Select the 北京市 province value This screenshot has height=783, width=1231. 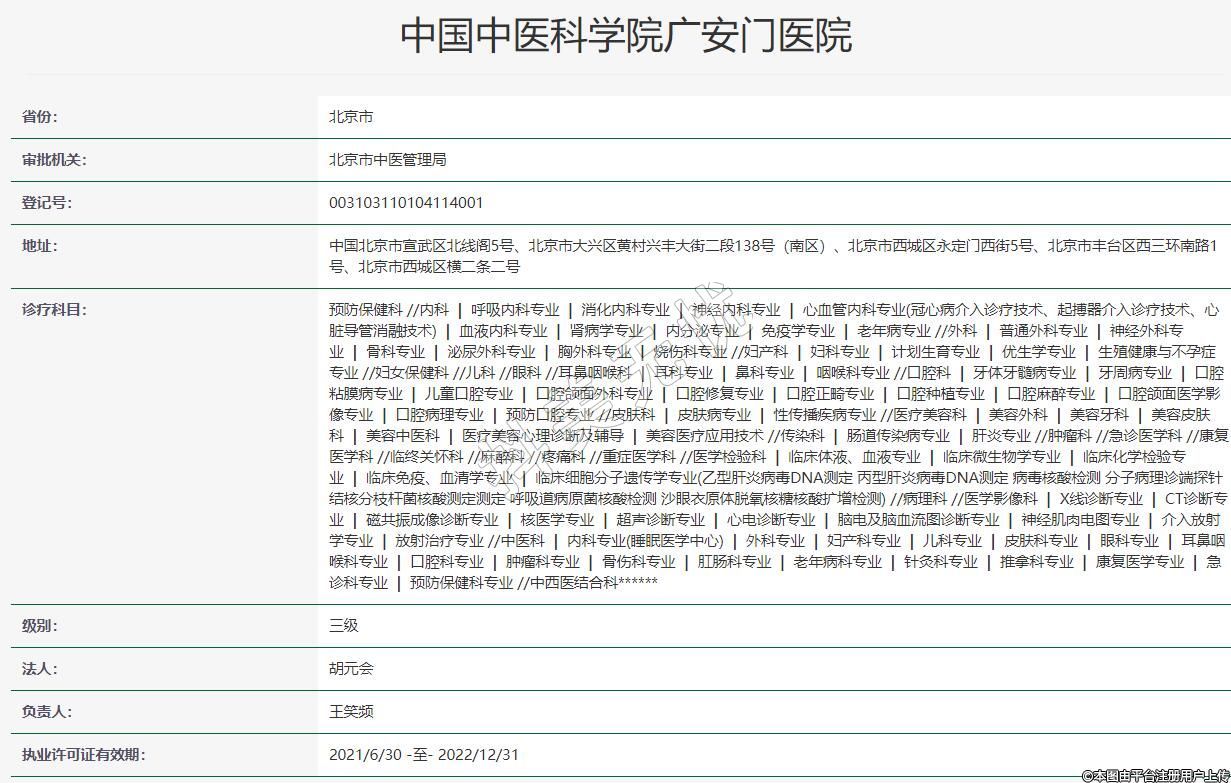(x=351, y=116)
